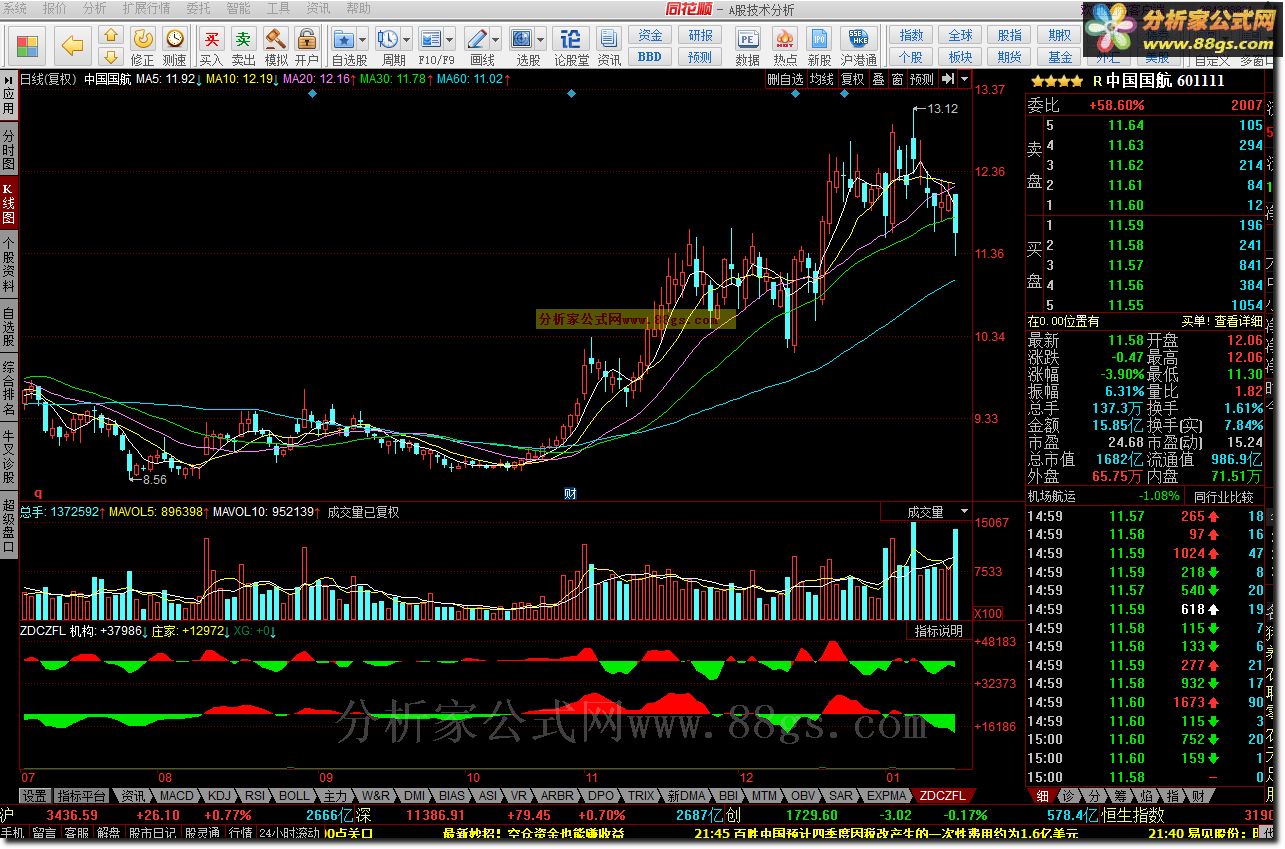Toggle the 窗 multi-window mode
This screenshot has height=849, width=1285.
[897, 79]
